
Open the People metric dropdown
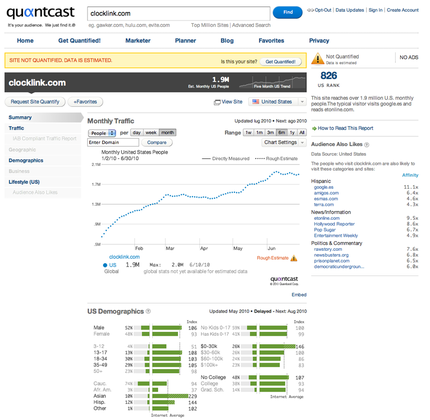point(102,133)
